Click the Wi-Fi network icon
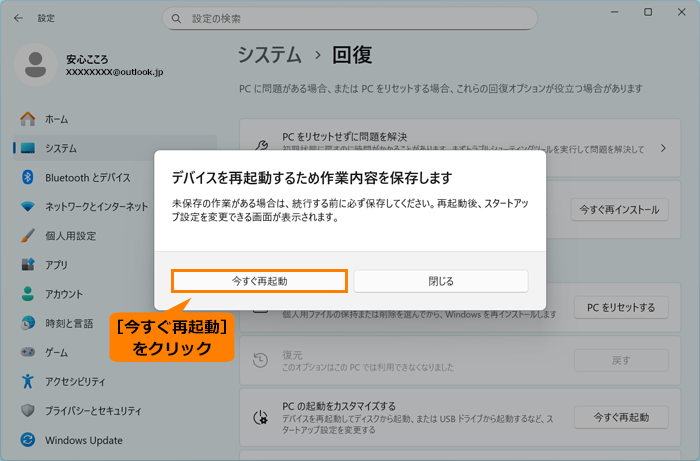700x461 pixels. click(28, 207)
